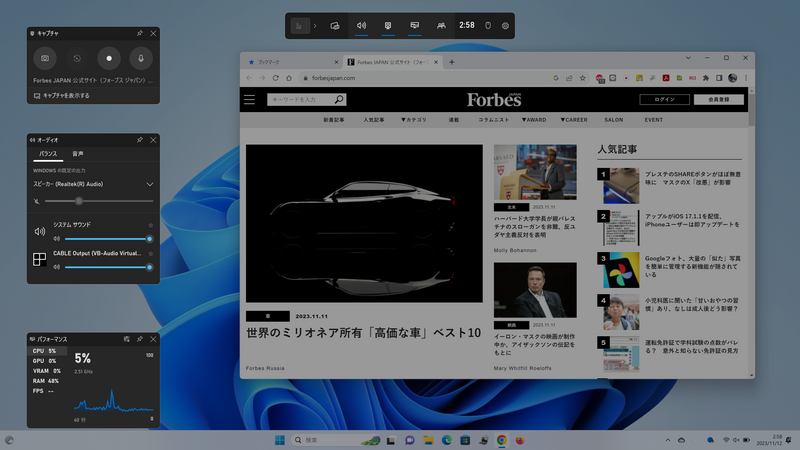Viewport: 800px width, 450px height.
Task: Open Performance widget options icon
Action: (x=125, y=340)
